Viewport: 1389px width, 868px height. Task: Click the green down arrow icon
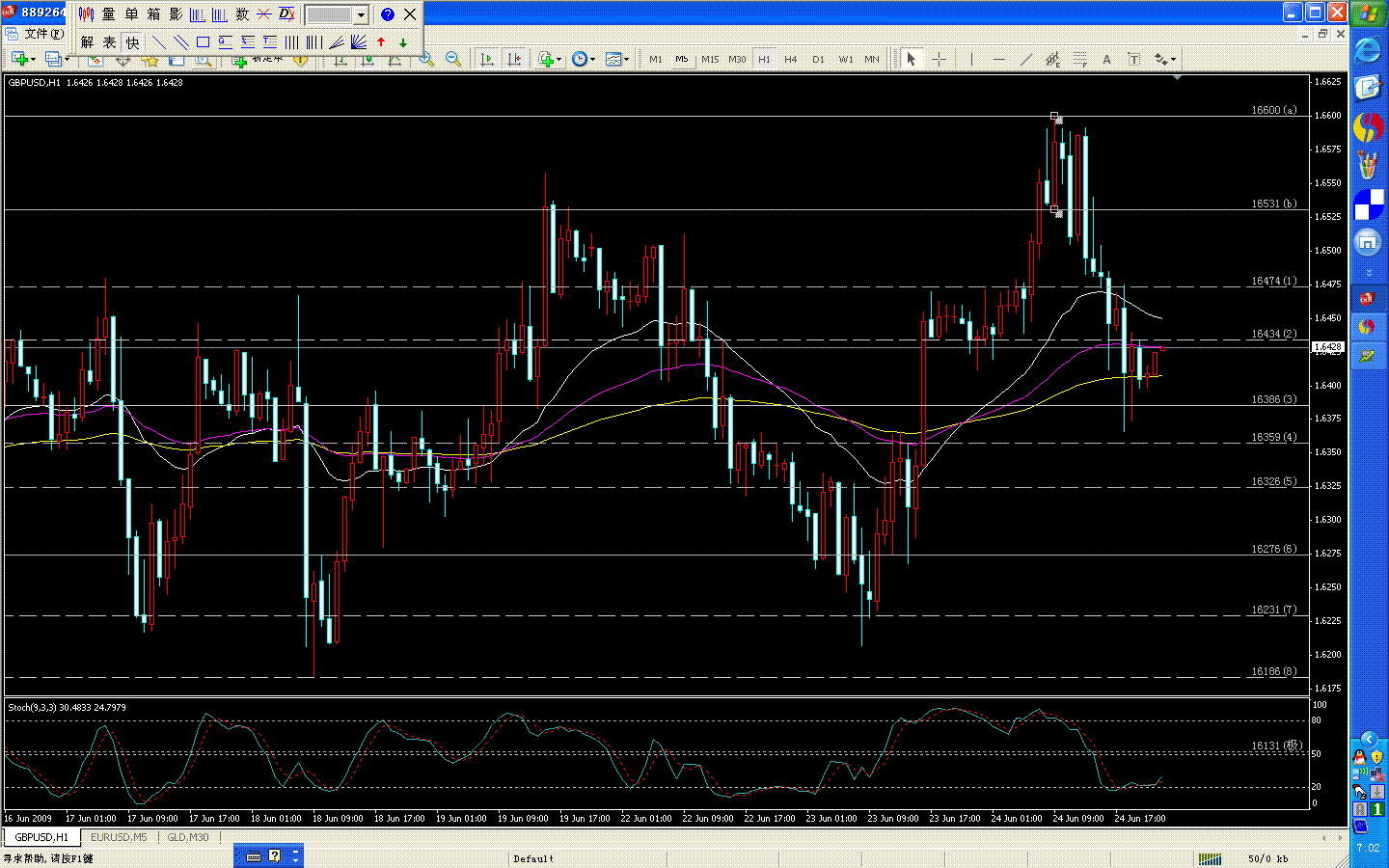tap(403, 42)
